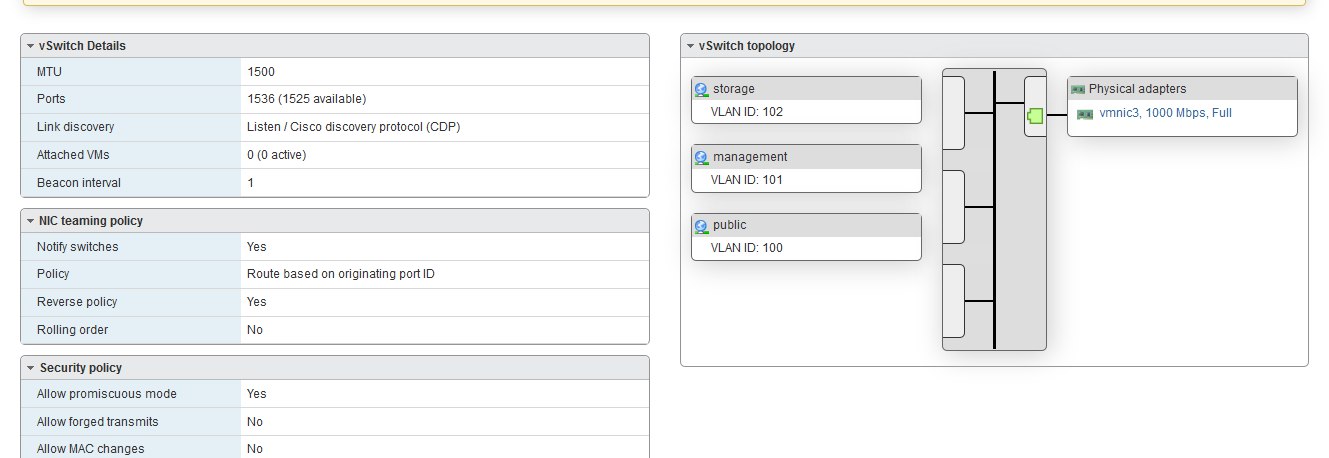
Task: Collapse the NIC teaming policy section
Action: pos(31,221)
